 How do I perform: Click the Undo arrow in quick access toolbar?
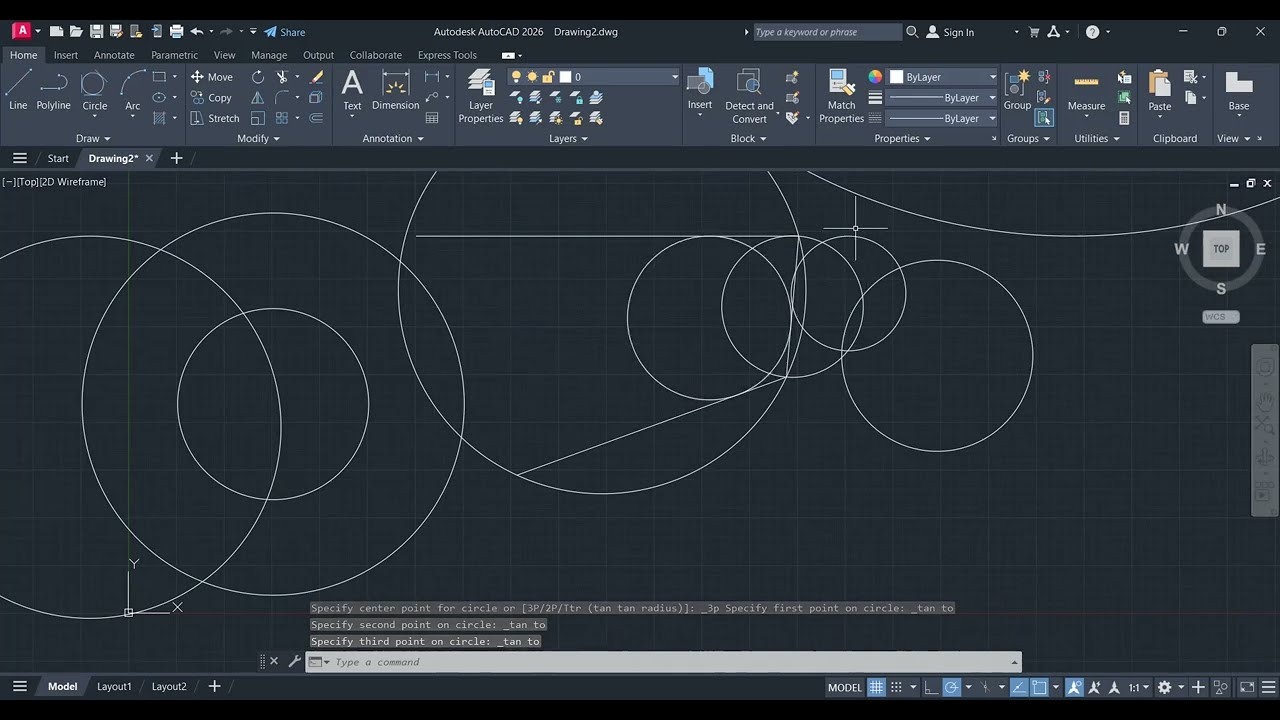pos(197,32)
